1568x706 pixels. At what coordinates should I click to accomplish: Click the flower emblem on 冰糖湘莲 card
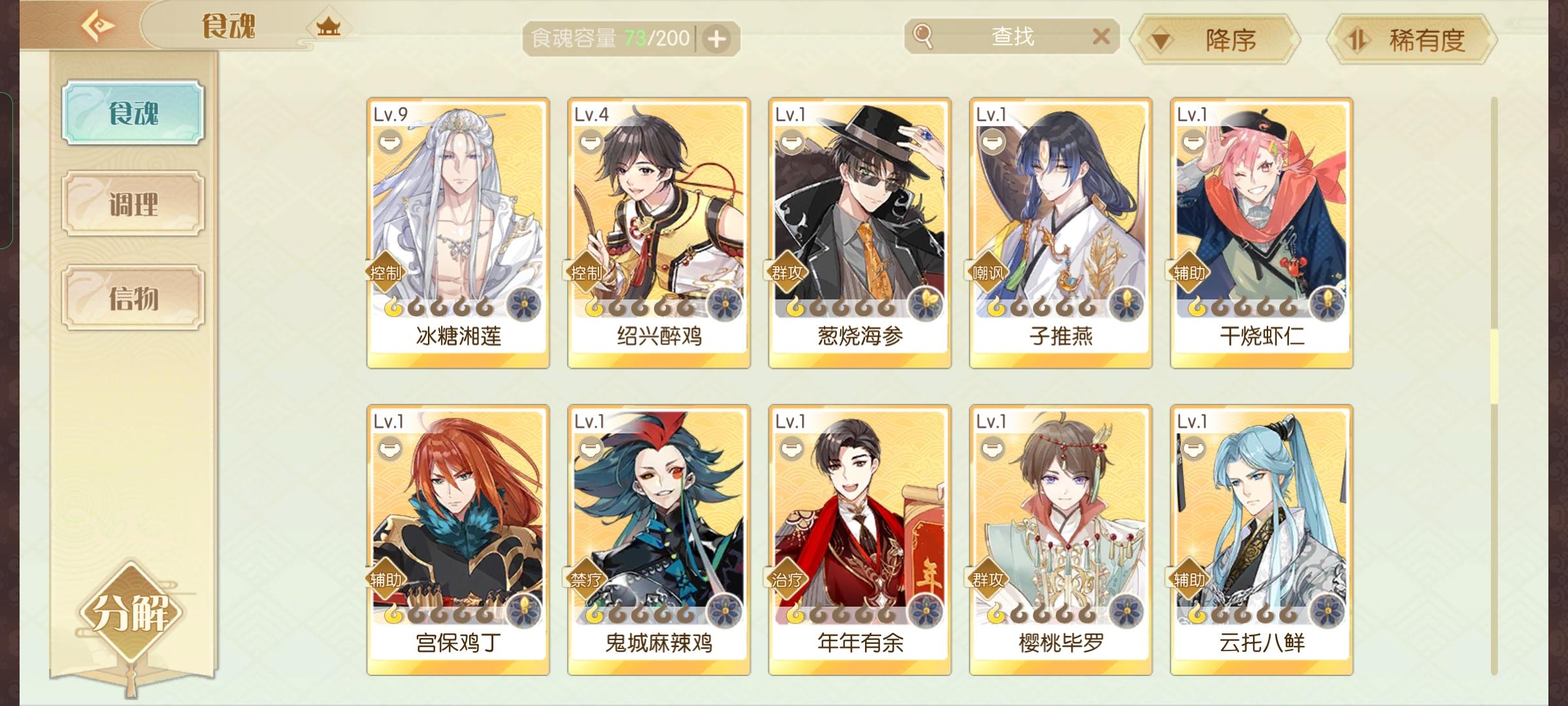(523, 304)
